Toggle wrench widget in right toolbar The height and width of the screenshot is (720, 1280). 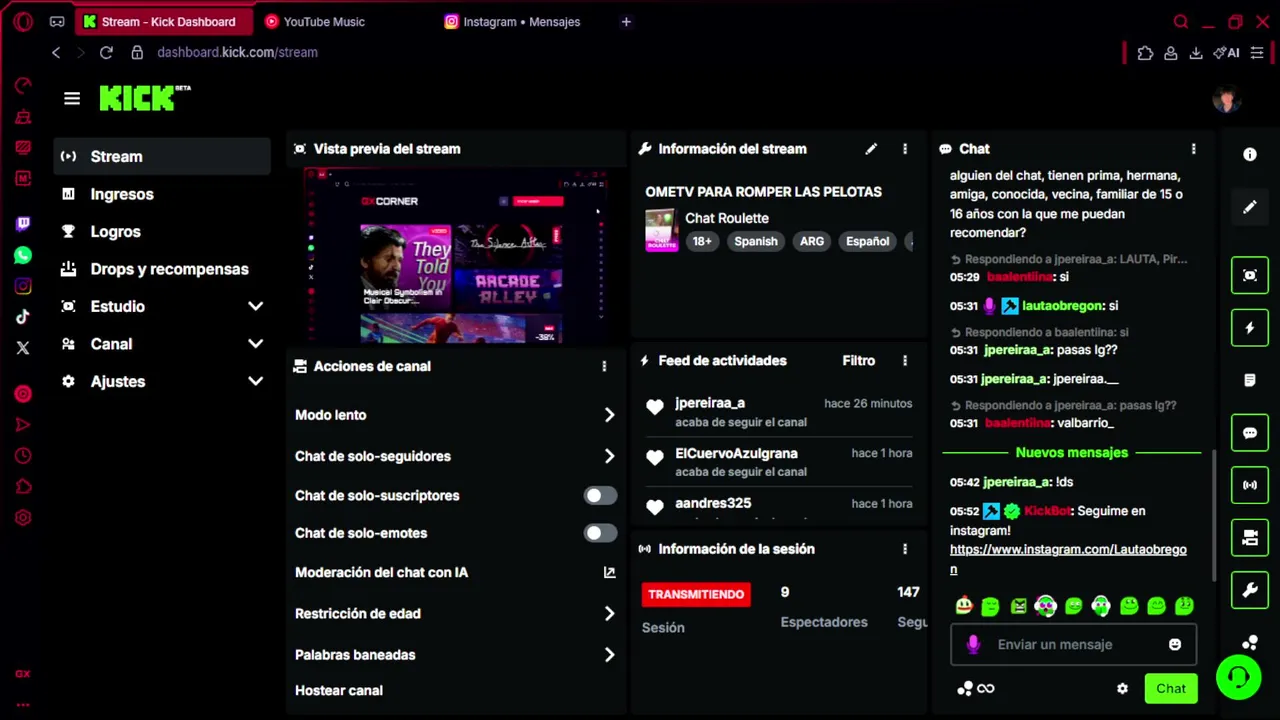(x=1250, y=590)
